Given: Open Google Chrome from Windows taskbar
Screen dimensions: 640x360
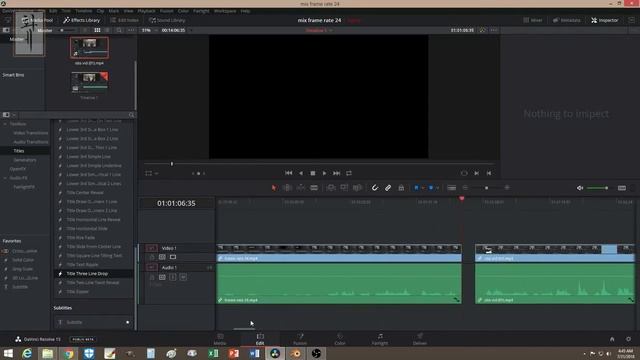Looking at the screenshot, I should [x=69, y=353].
